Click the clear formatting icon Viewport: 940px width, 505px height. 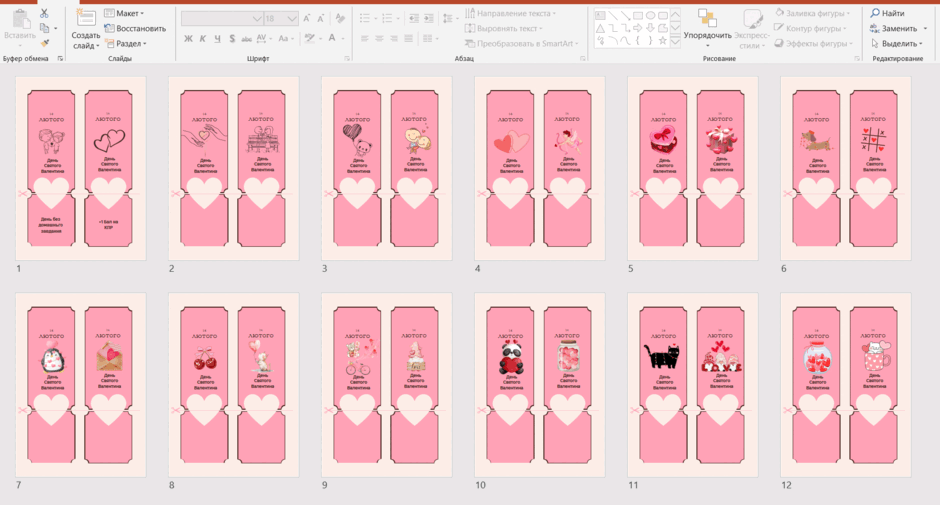tap(340, 19)
